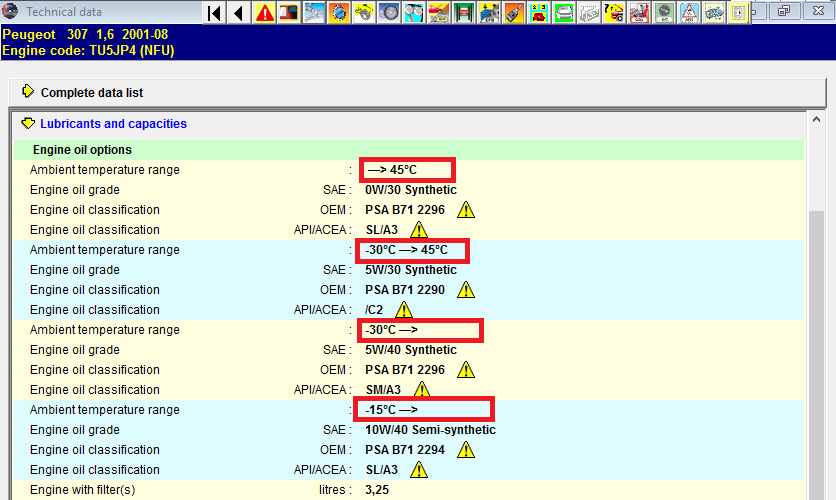
Task: Click warning icon beside PSA B71 2290
Action: 466,289
